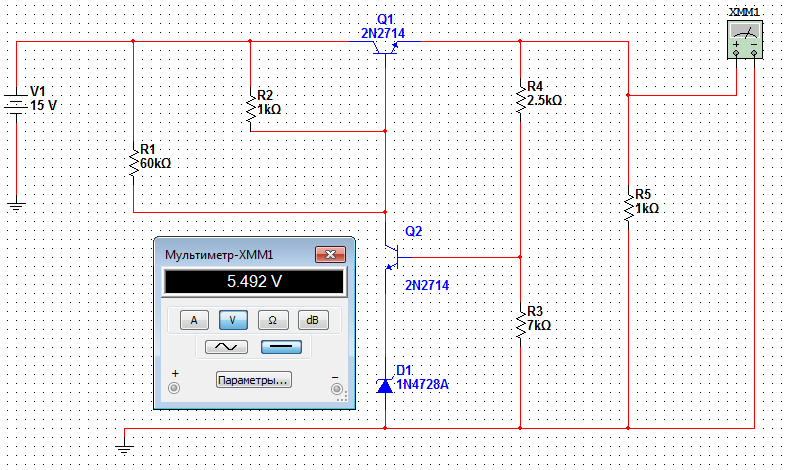Click the 2.5kΩ value label
The width and height of the screenshot is (785, 470).
click(545, 101)
